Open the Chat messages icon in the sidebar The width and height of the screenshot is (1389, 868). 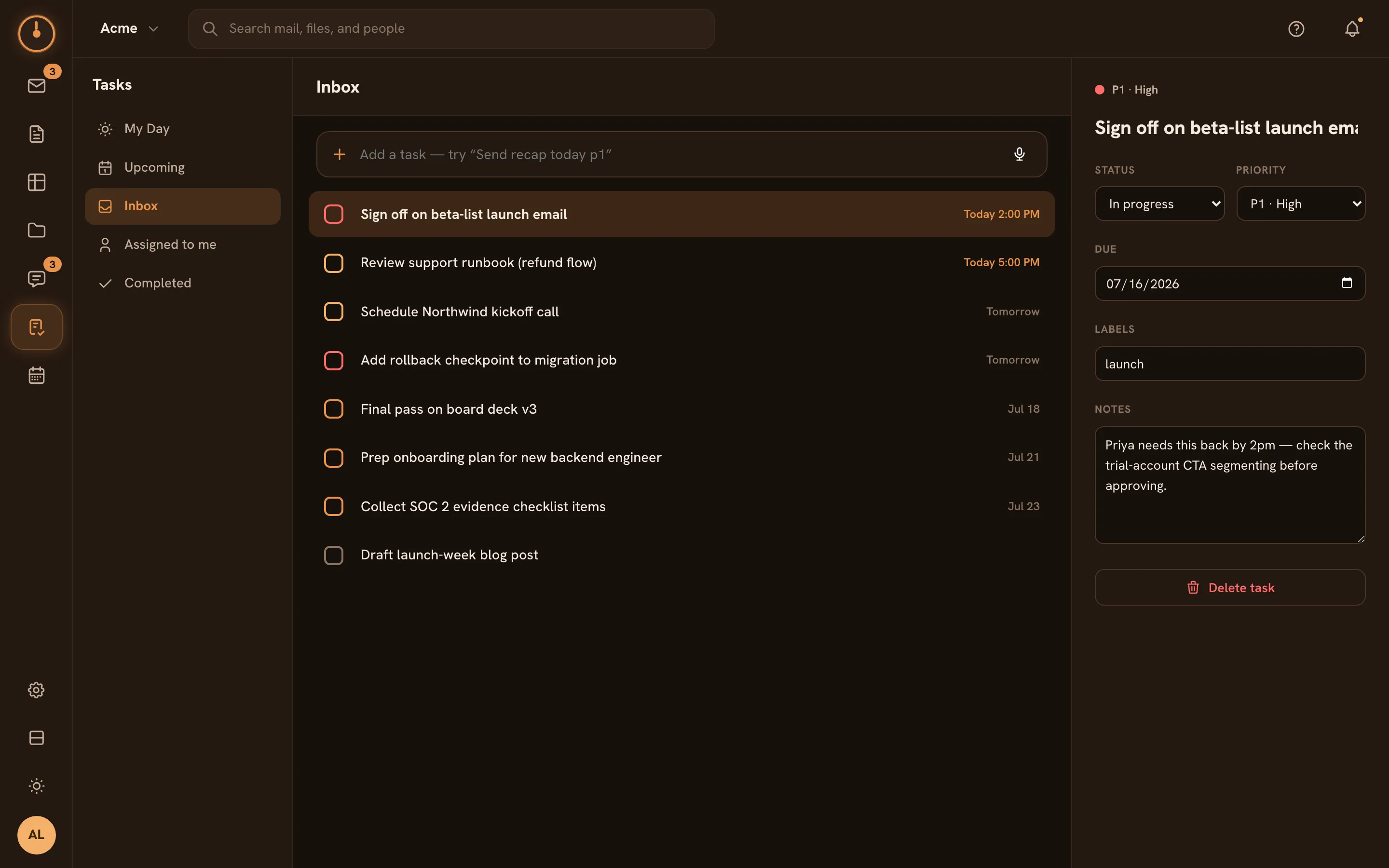pyautogui.click(x=36, y=278)
